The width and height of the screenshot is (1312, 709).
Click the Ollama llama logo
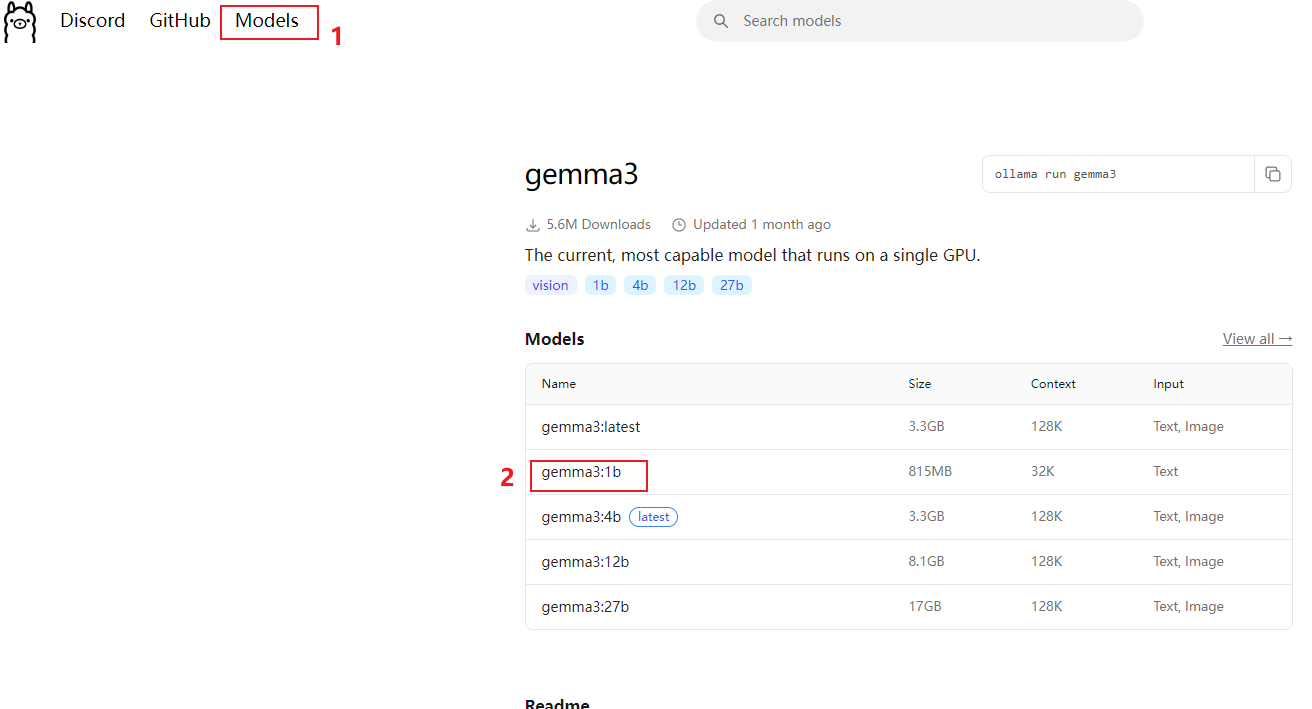point(20,22)
